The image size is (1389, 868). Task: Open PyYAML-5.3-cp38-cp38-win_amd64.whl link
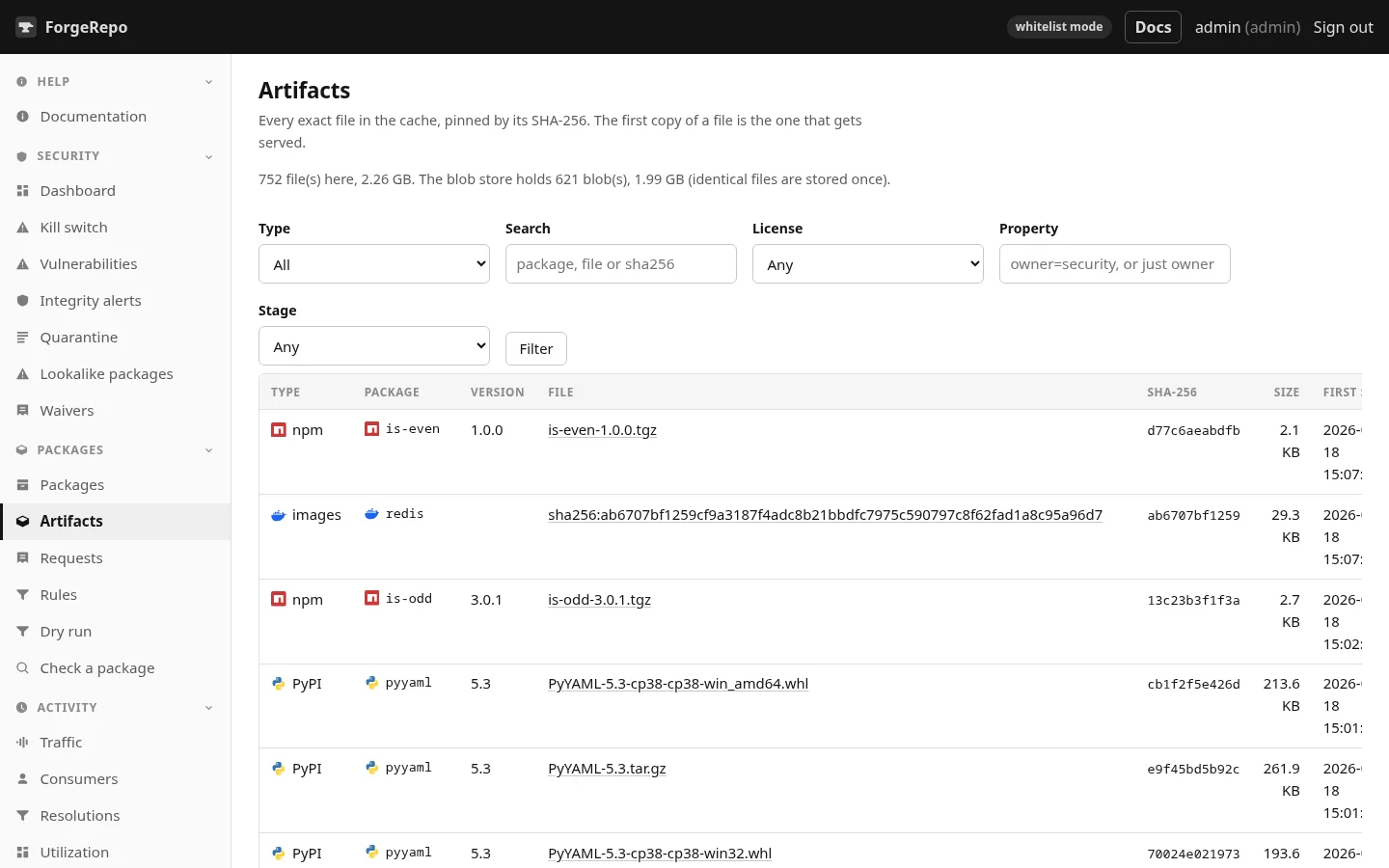(678, 684)
